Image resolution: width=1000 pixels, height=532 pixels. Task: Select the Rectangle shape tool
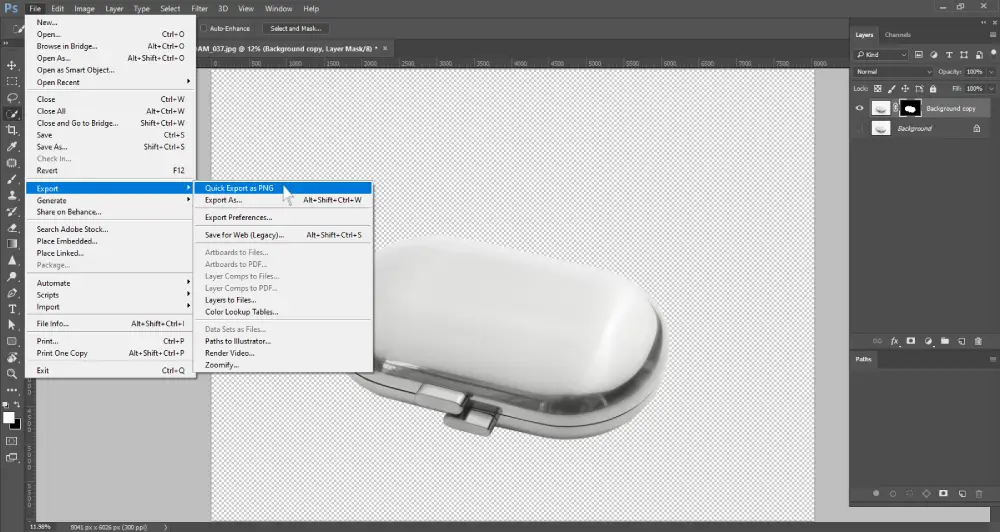tap(12, 341)
